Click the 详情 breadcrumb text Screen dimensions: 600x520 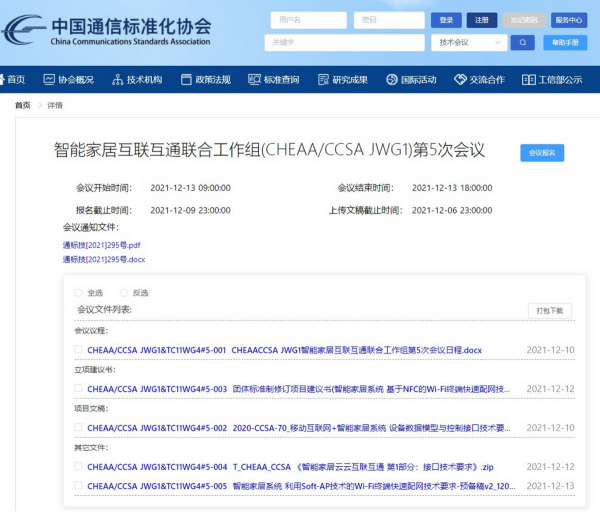[x=55, y=105]
